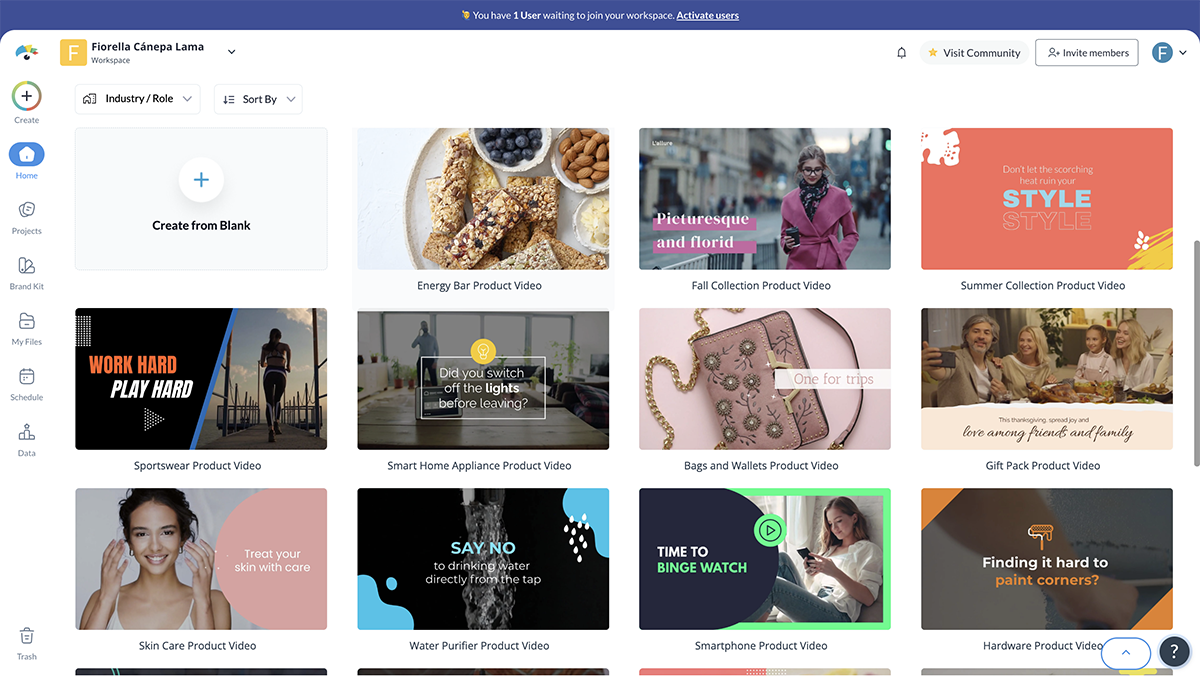
Task: Open Smart Home Appliance Product Video thumbnail
Action: tap(483, 379)
